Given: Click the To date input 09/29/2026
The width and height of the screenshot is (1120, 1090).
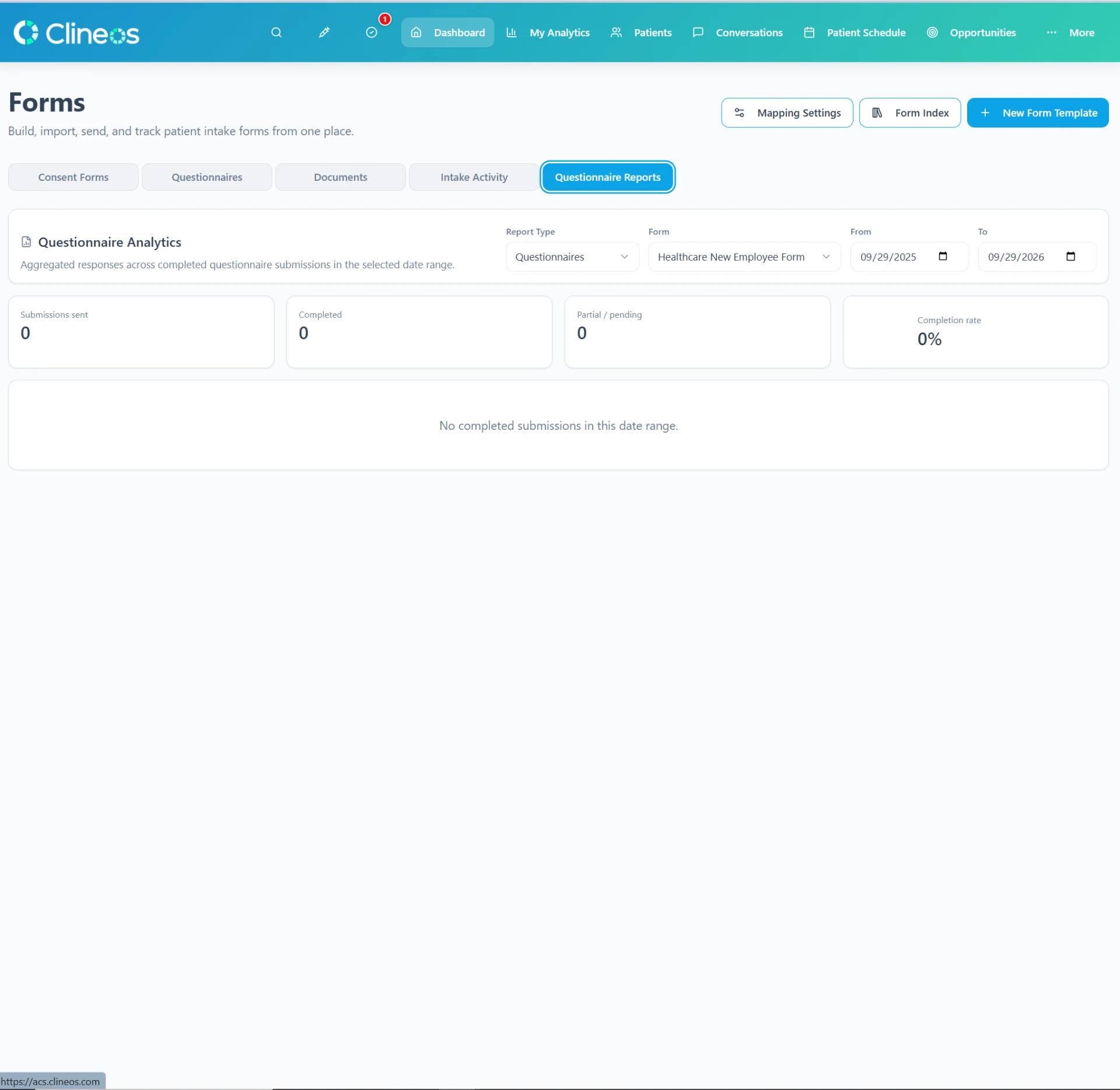Looking at the screenshot, I should pyautogui.click(x=1037, y=257).
